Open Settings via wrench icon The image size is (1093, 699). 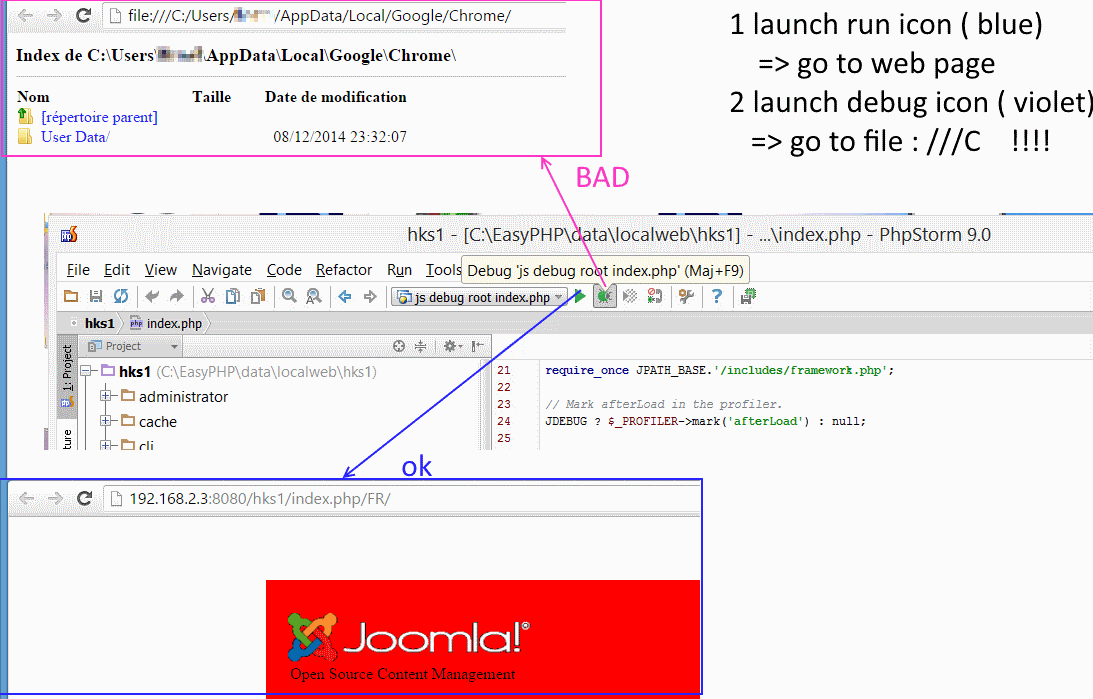687,297
